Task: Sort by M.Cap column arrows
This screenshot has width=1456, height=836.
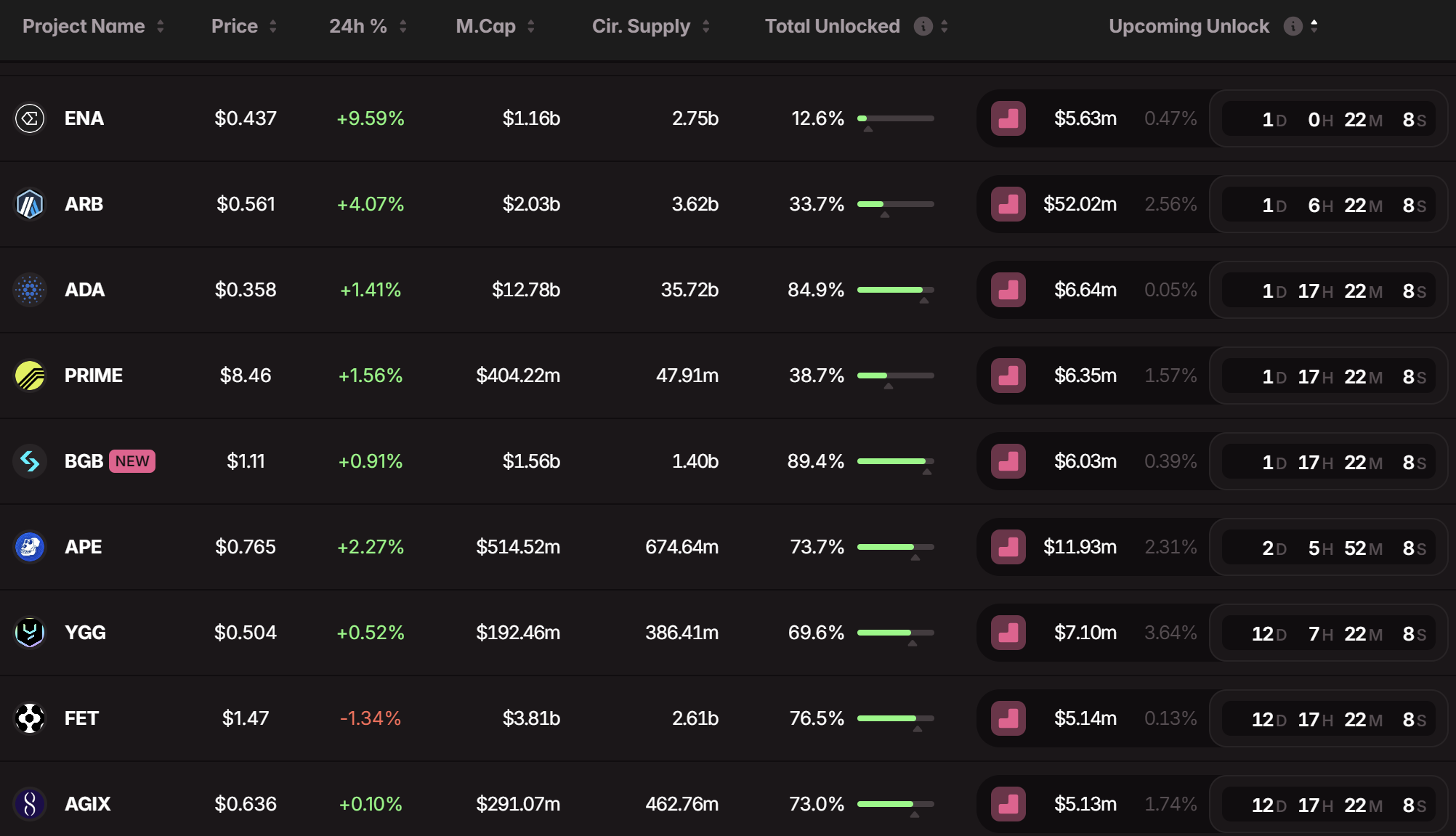Action: (531, 26)
